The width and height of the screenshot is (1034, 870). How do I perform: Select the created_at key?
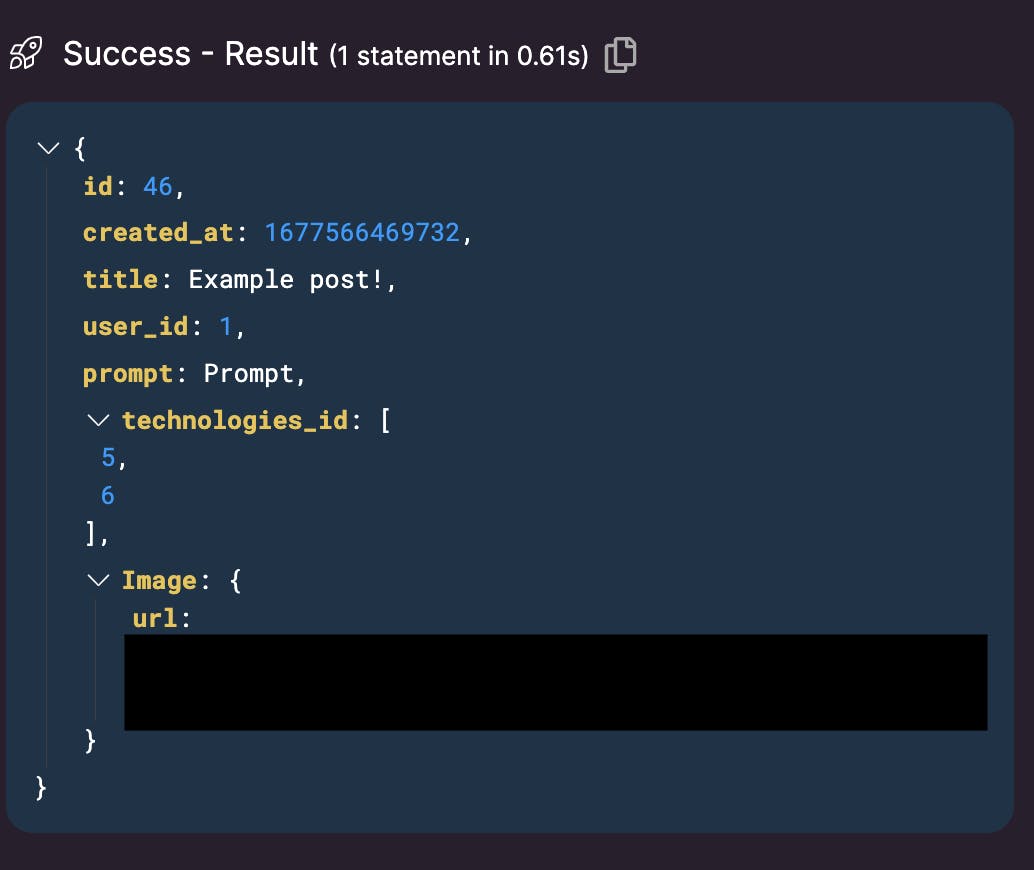click(158, 233)
